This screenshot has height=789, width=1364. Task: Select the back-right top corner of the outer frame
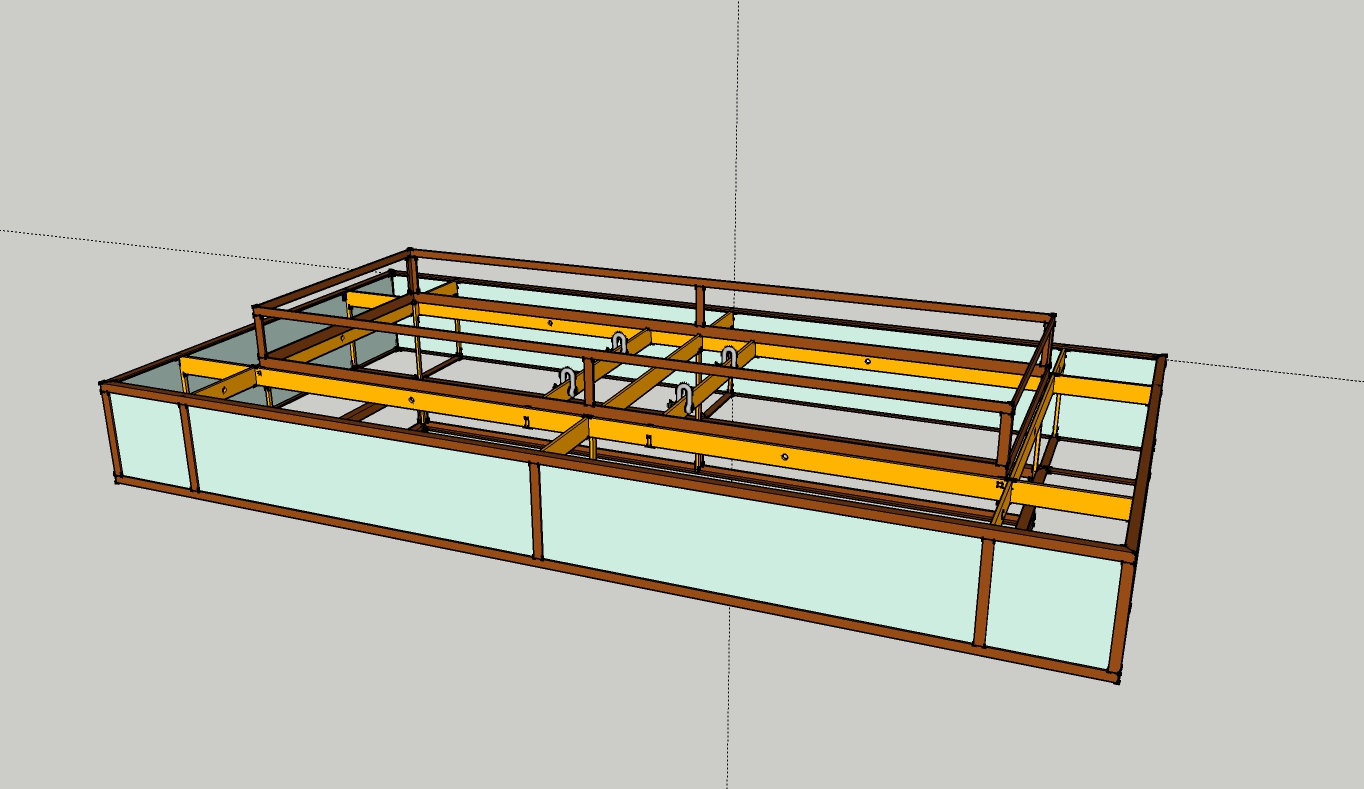pos(1161,358)
